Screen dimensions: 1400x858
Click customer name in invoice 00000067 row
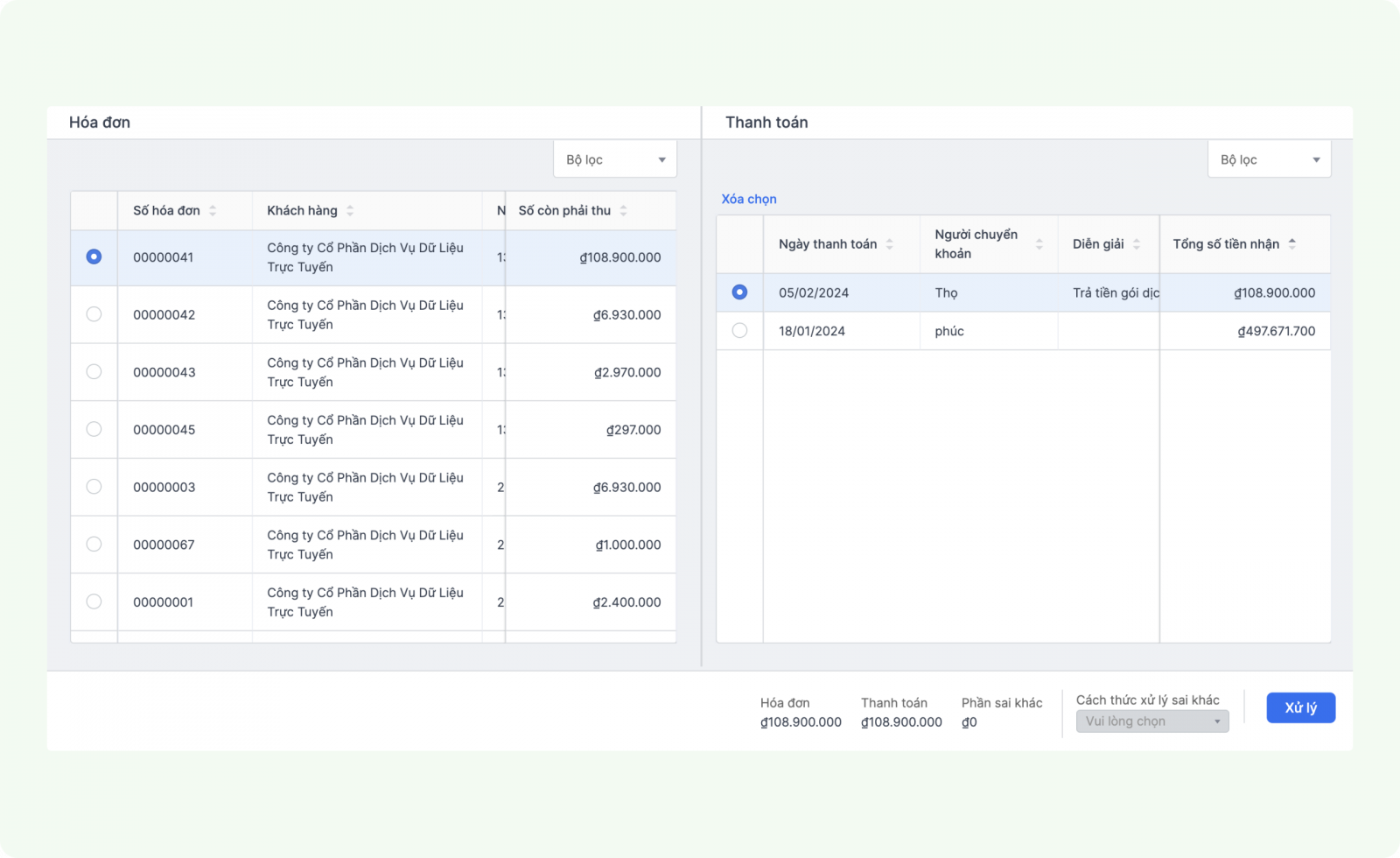[x=366, y=545]
